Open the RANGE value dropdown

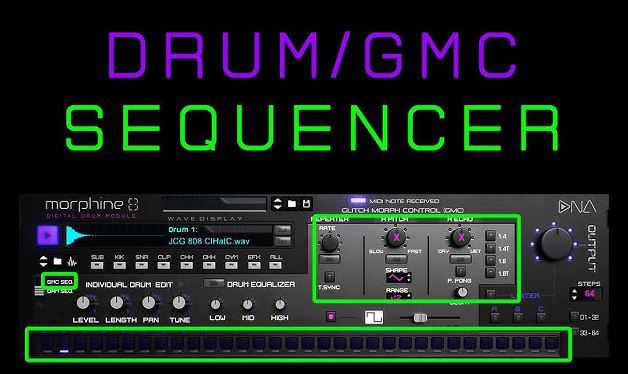(x=398, y=296)
